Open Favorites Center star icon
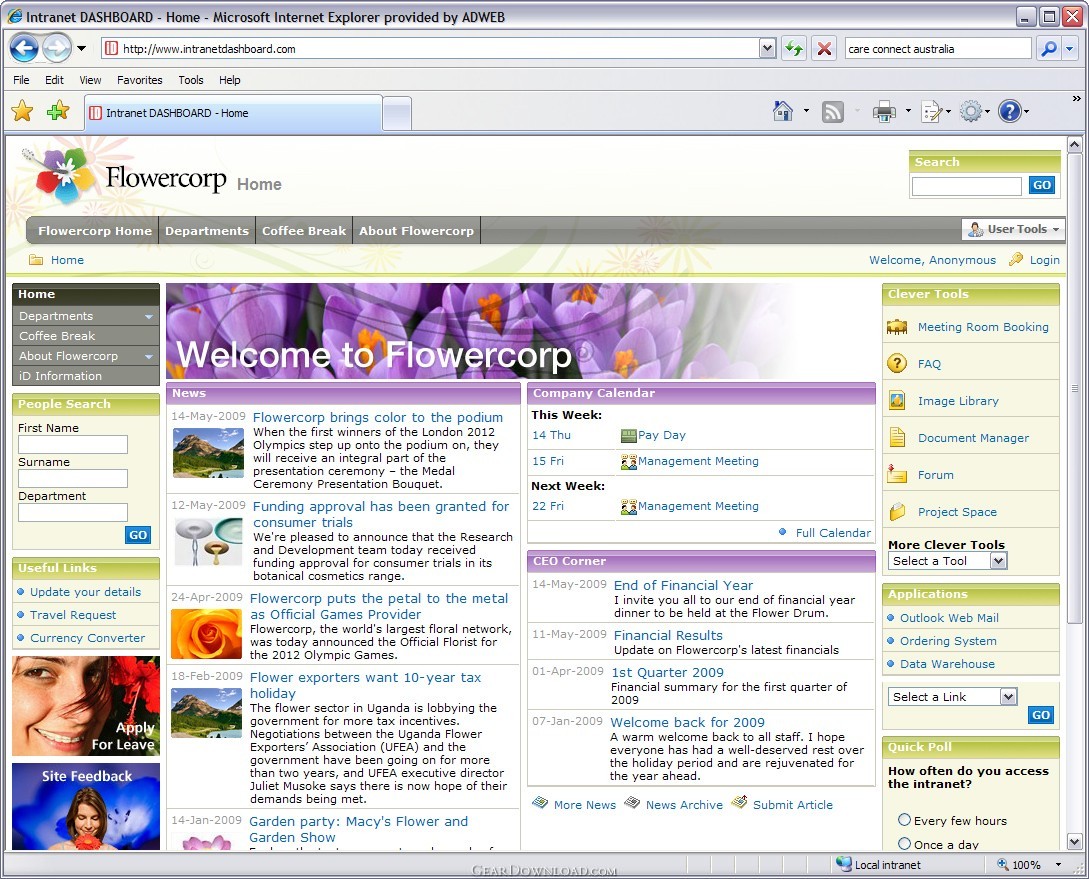Image resolution: width=1089 pixels, height=879 pixels. pyautogui.click(x=22, y=110)
